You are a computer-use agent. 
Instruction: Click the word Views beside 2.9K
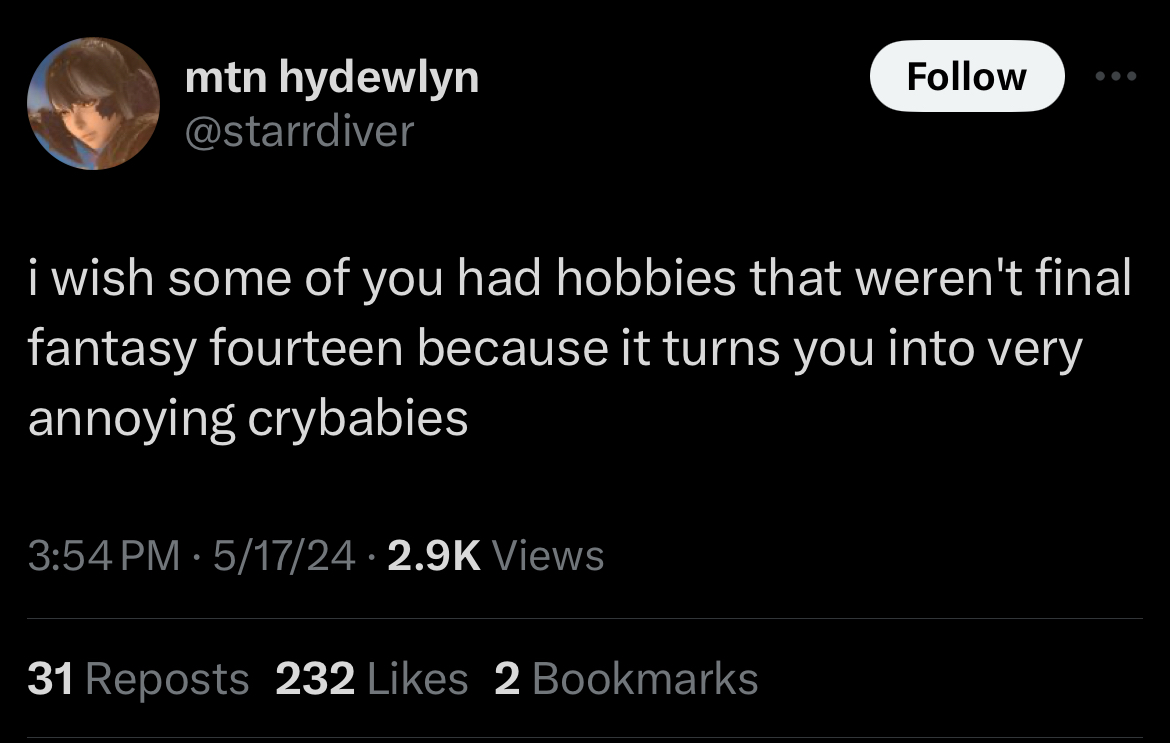pyautogui.click(x=548, y=556)
